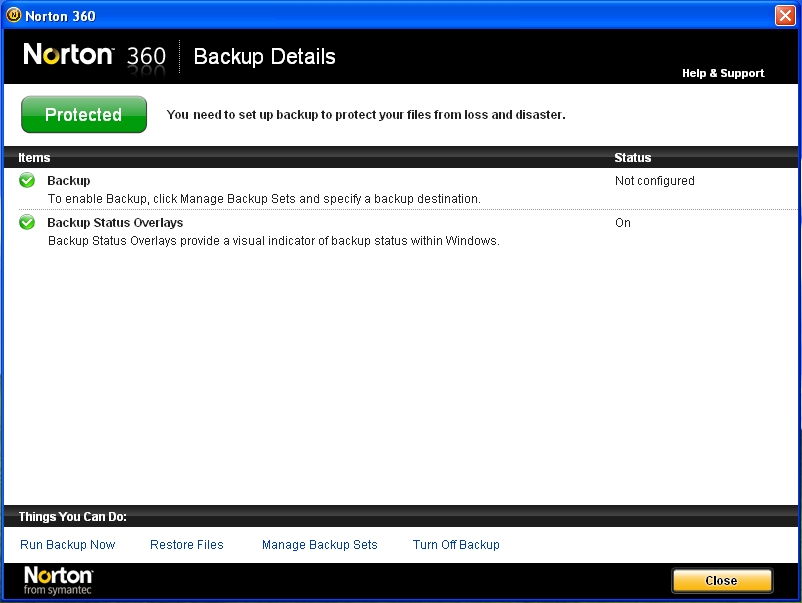Select the Backup item row title
The image size is (802, 603).
pos(69,181)
